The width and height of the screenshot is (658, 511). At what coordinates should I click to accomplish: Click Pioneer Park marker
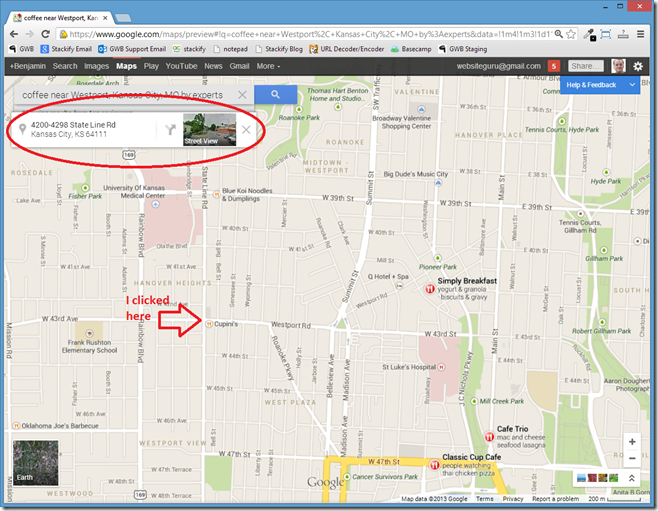point(438,258)
